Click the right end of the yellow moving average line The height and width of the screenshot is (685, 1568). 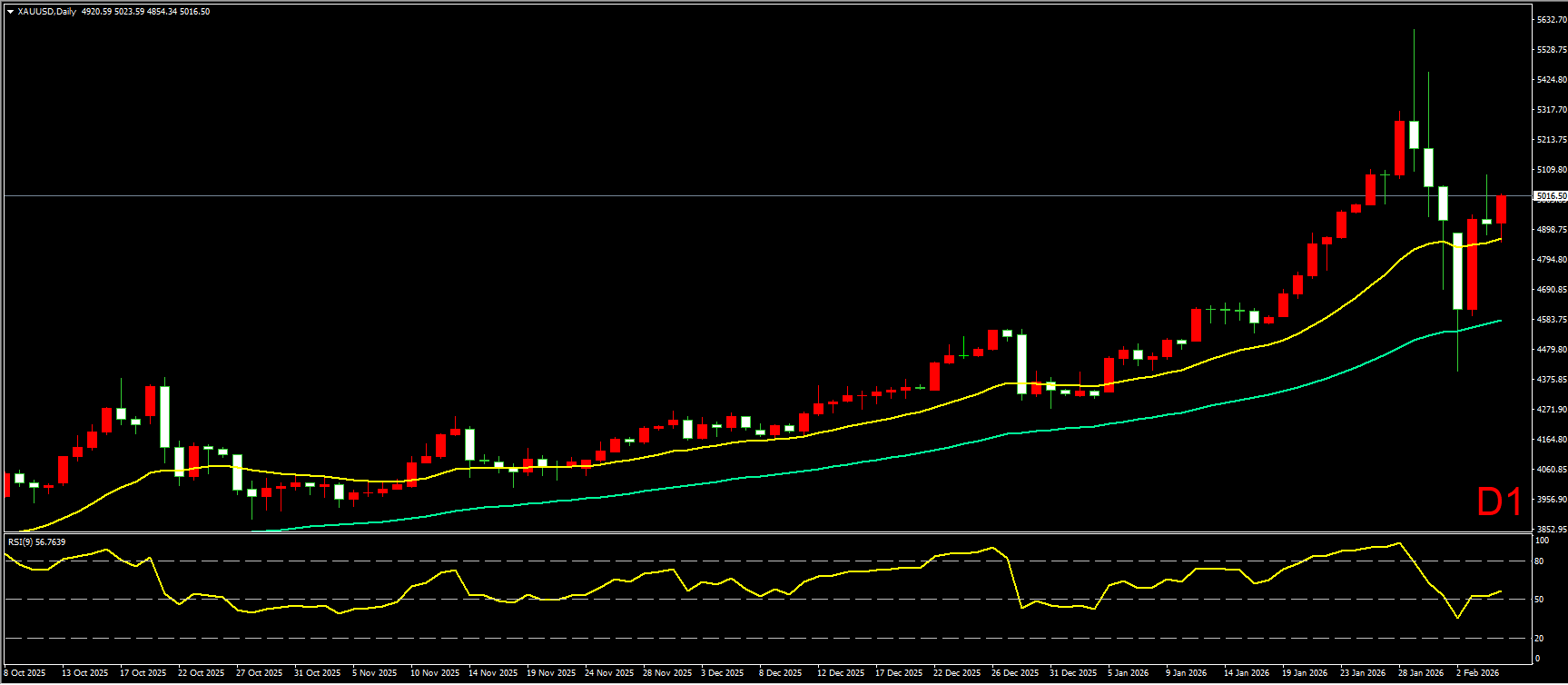point(1499,240)
